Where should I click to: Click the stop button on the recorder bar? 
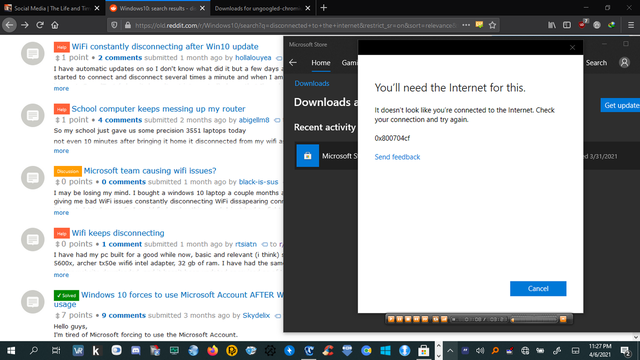pyautogui.click(x=408, y=319)
